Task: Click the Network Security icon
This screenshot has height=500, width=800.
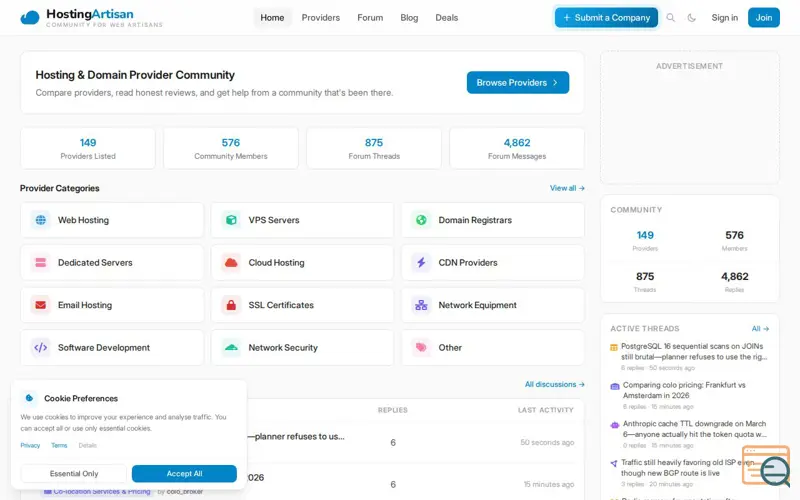Action: point(231,347)
